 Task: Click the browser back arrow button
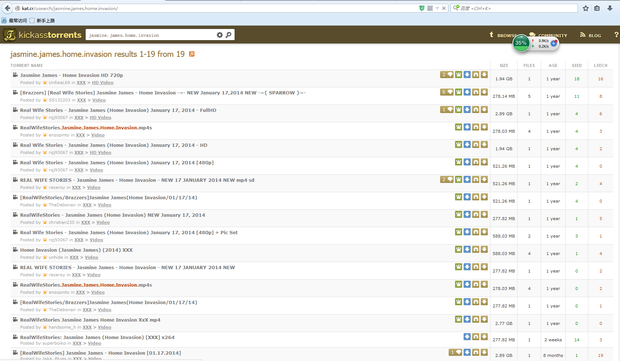click(x=7, y=8)
